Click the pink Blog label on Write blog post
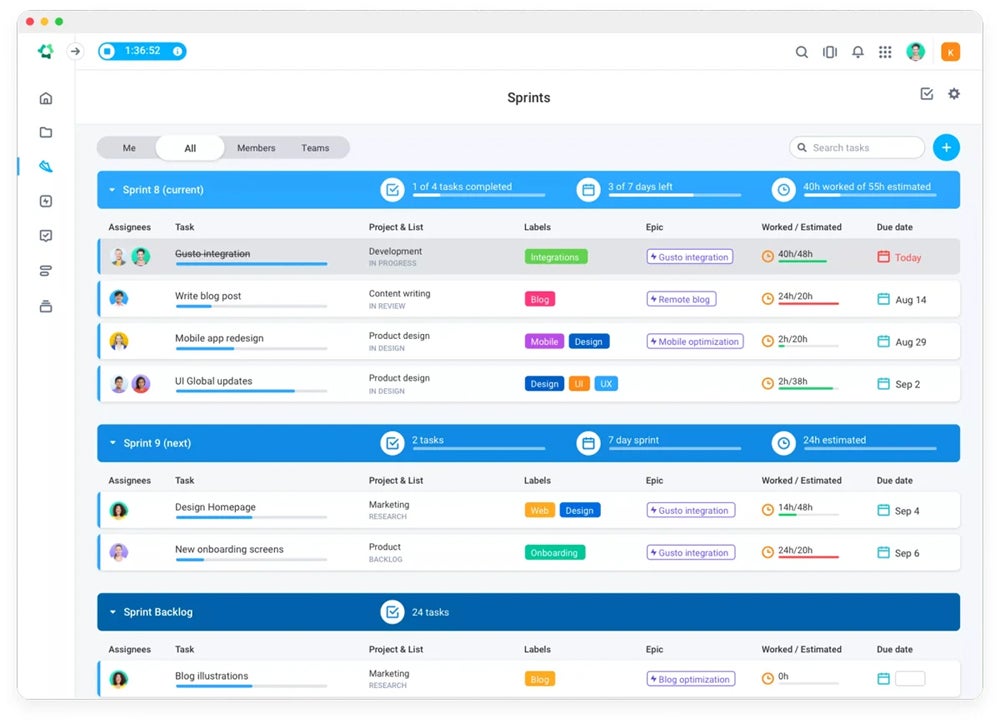 [x=540, y=299]
